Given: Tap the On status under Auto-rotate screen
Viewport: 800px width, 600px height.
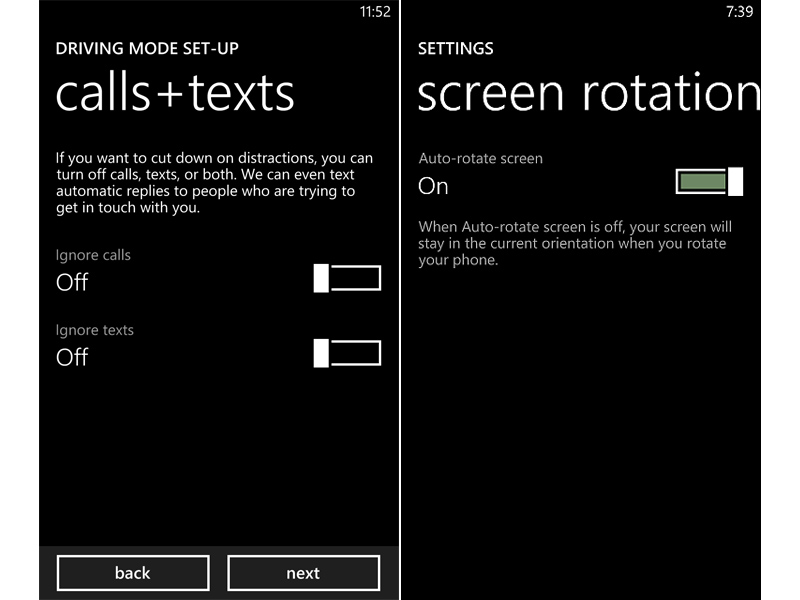Looking at the screenshot, I should (x=433, y=186).
